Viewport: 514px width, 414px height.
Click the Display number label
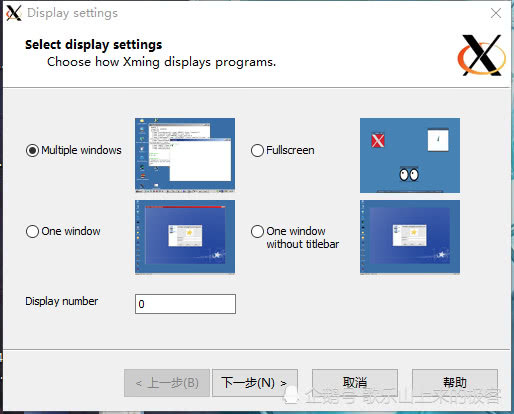pyautogui.click(x=62, y=301)
